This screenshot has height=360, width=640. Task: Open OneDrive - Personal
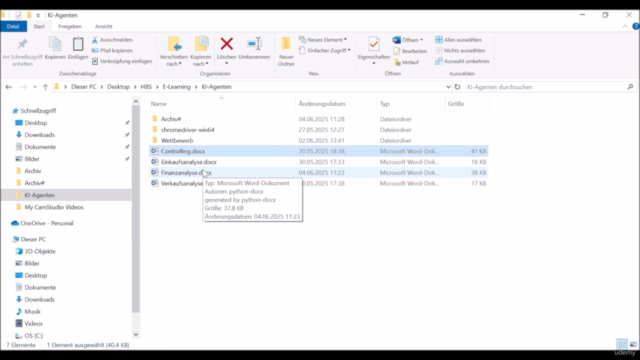[x=47, y=223]
